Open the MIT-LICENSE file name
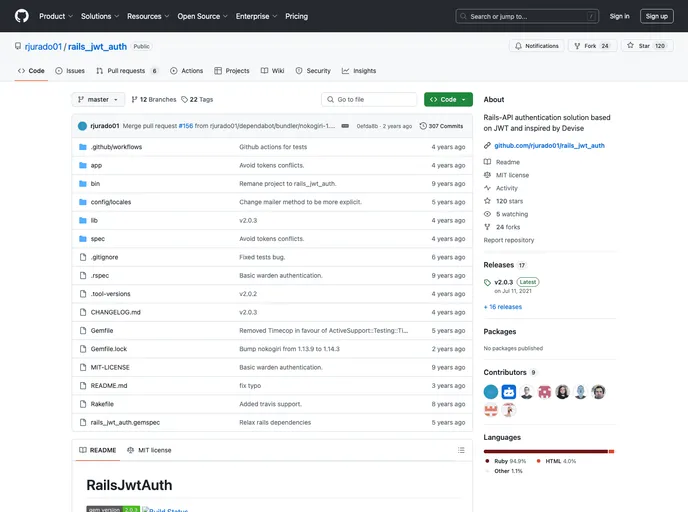The width and height of the screenshot is (688, 512). click(x=110, y=367)
